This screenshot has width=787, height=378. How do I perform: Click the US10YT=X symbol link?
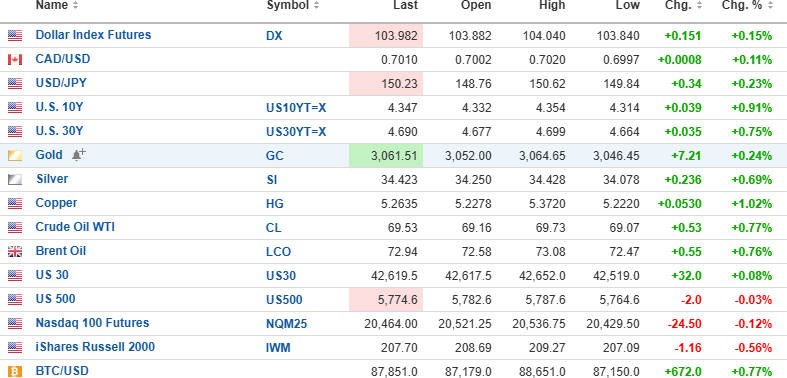pyautogui.click(x=296, y=107)
